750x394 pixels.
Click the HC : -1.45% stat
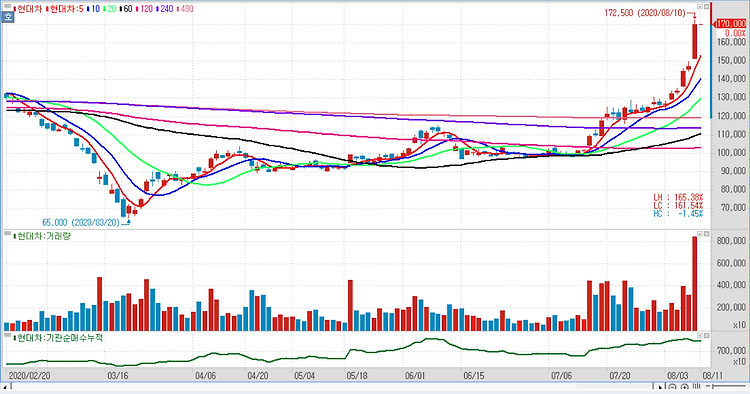678,214
